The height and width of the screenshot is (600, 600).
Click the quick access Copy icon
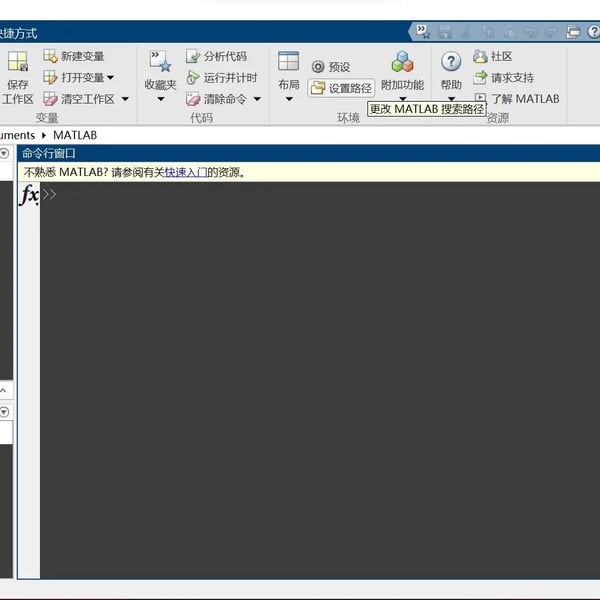(x=488, y=32)
